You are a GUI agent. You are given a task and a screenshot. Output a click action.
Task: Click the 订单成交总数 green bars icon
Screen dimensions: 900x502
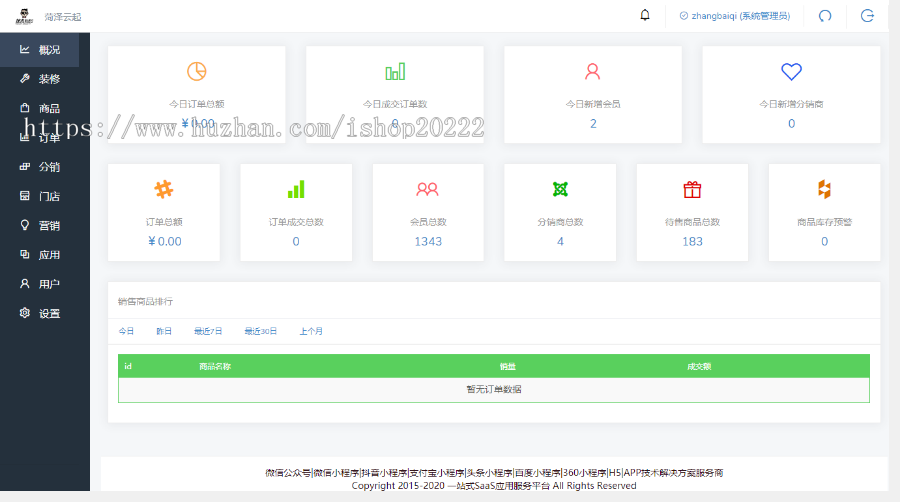click(296, 189)
